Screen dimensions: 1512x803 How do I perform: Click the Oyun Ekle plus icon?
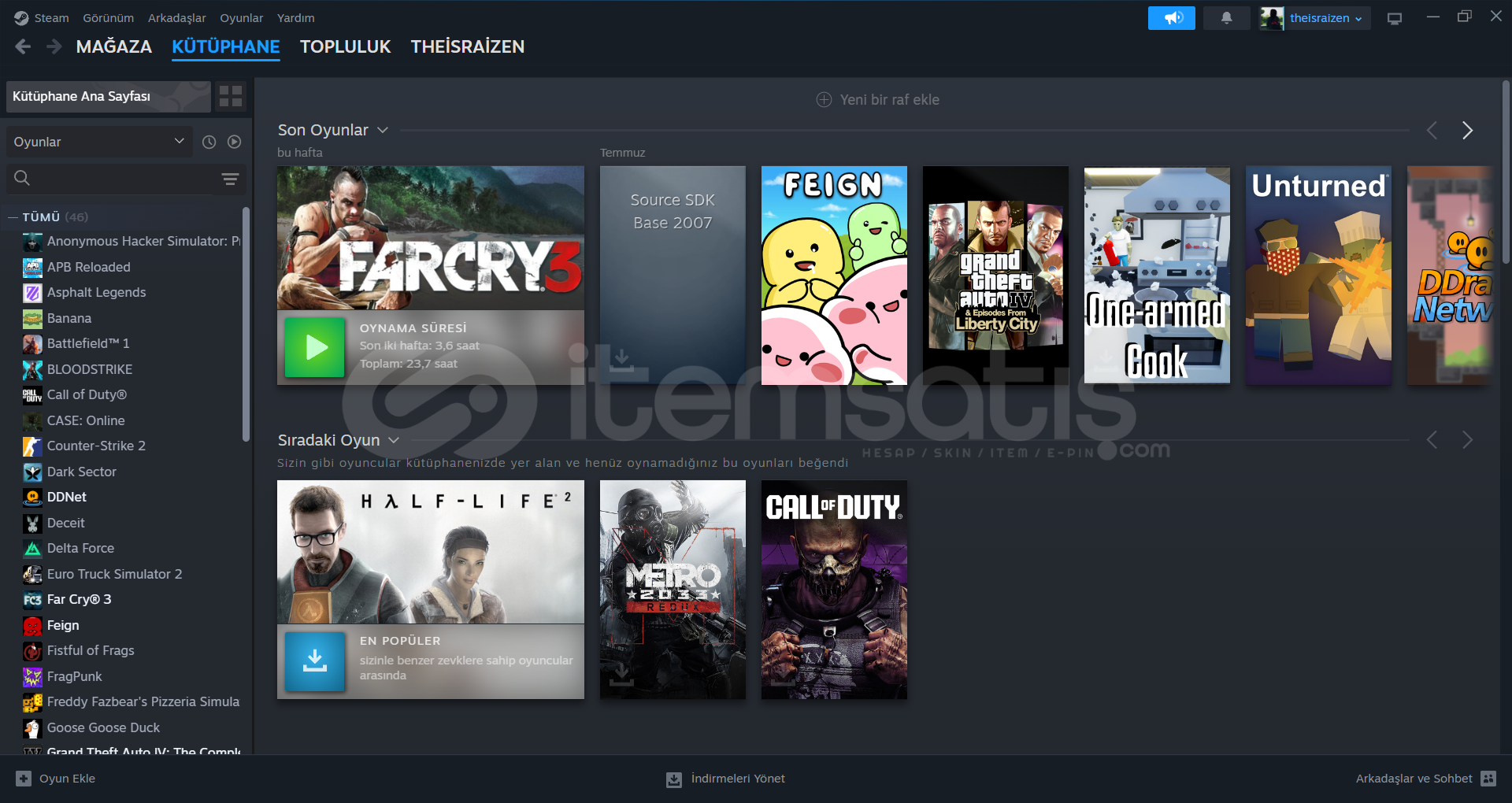pos(24,779)
